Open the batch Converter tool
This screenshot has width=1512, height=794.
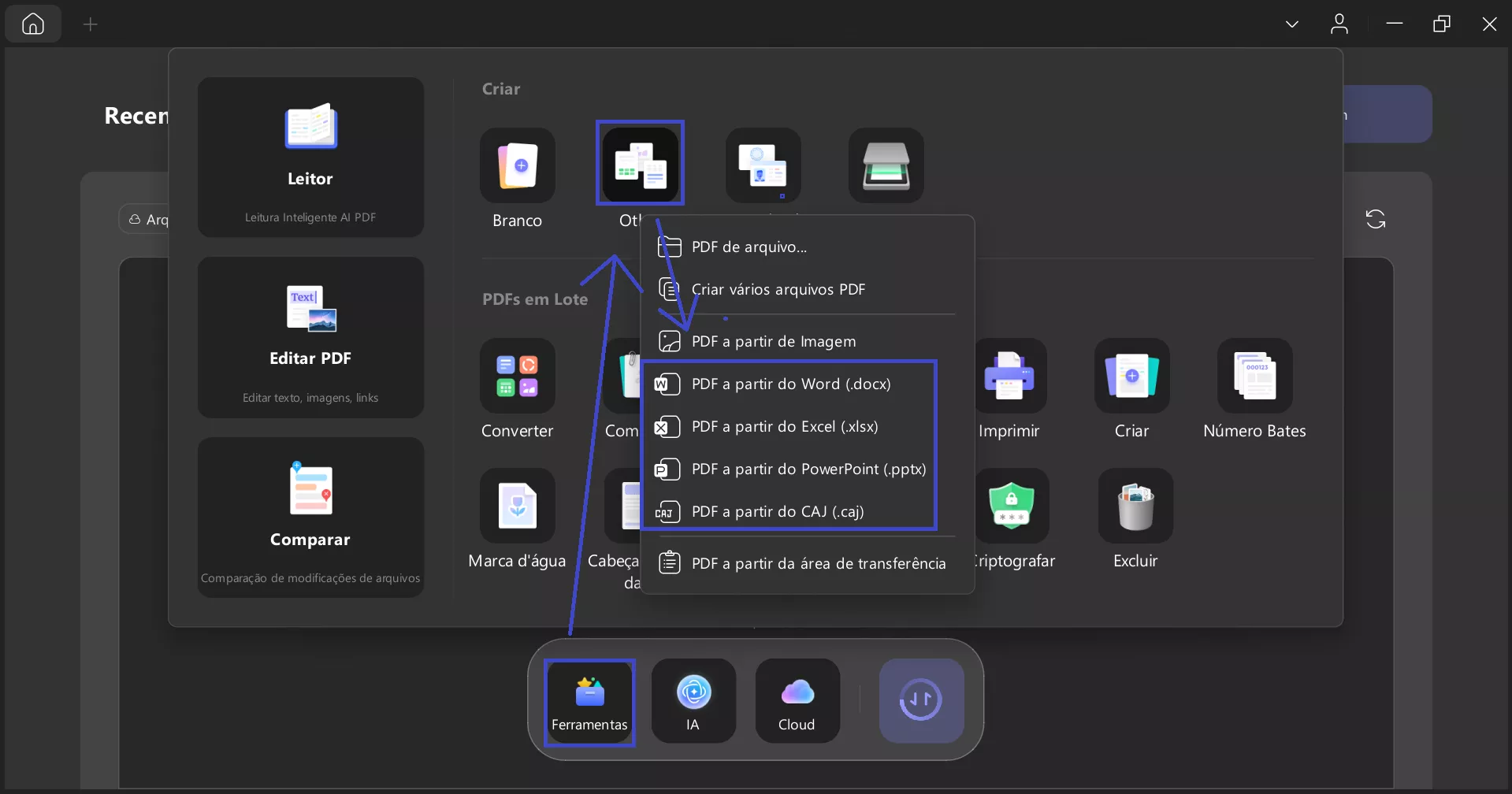(518, 376)
